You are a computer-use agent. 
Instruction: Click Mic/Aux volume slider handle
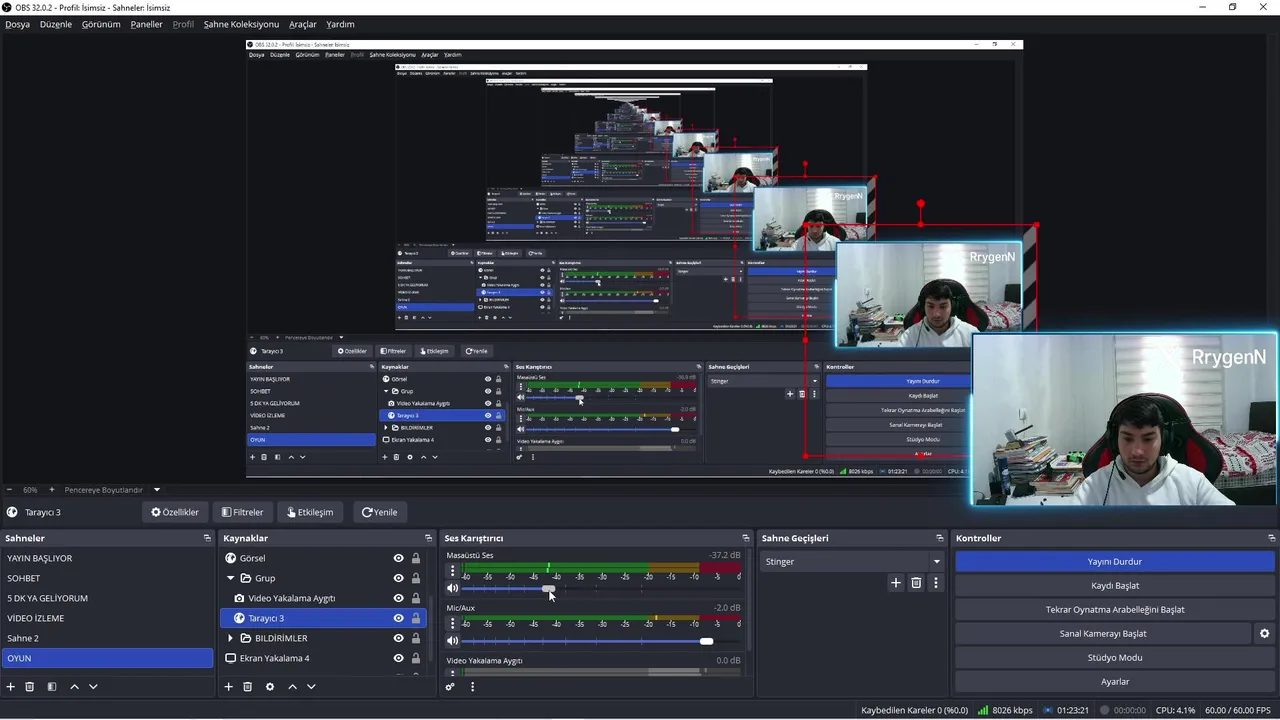706,641
